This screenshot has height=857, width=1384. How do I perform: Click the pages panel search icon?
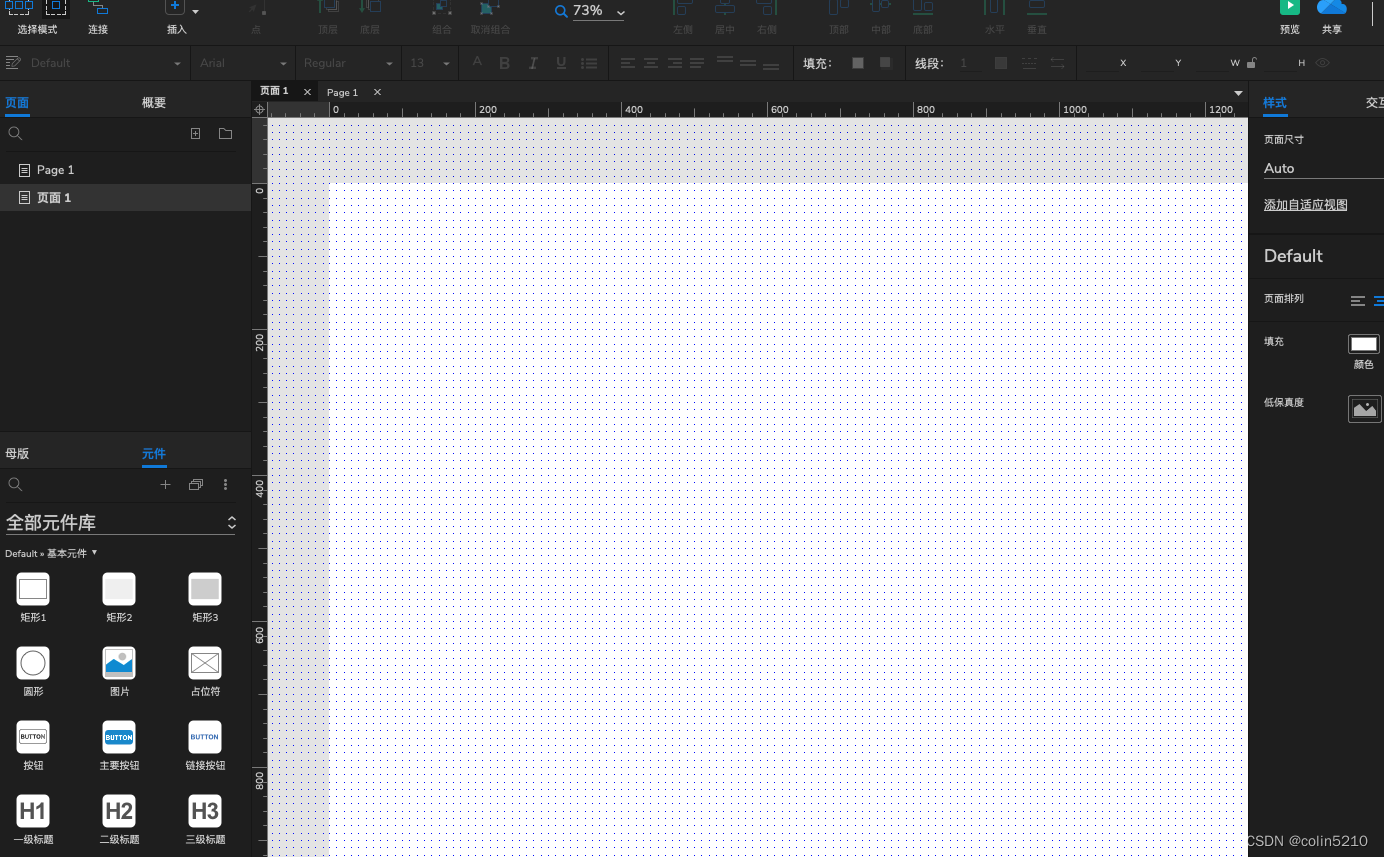(15, 133)
